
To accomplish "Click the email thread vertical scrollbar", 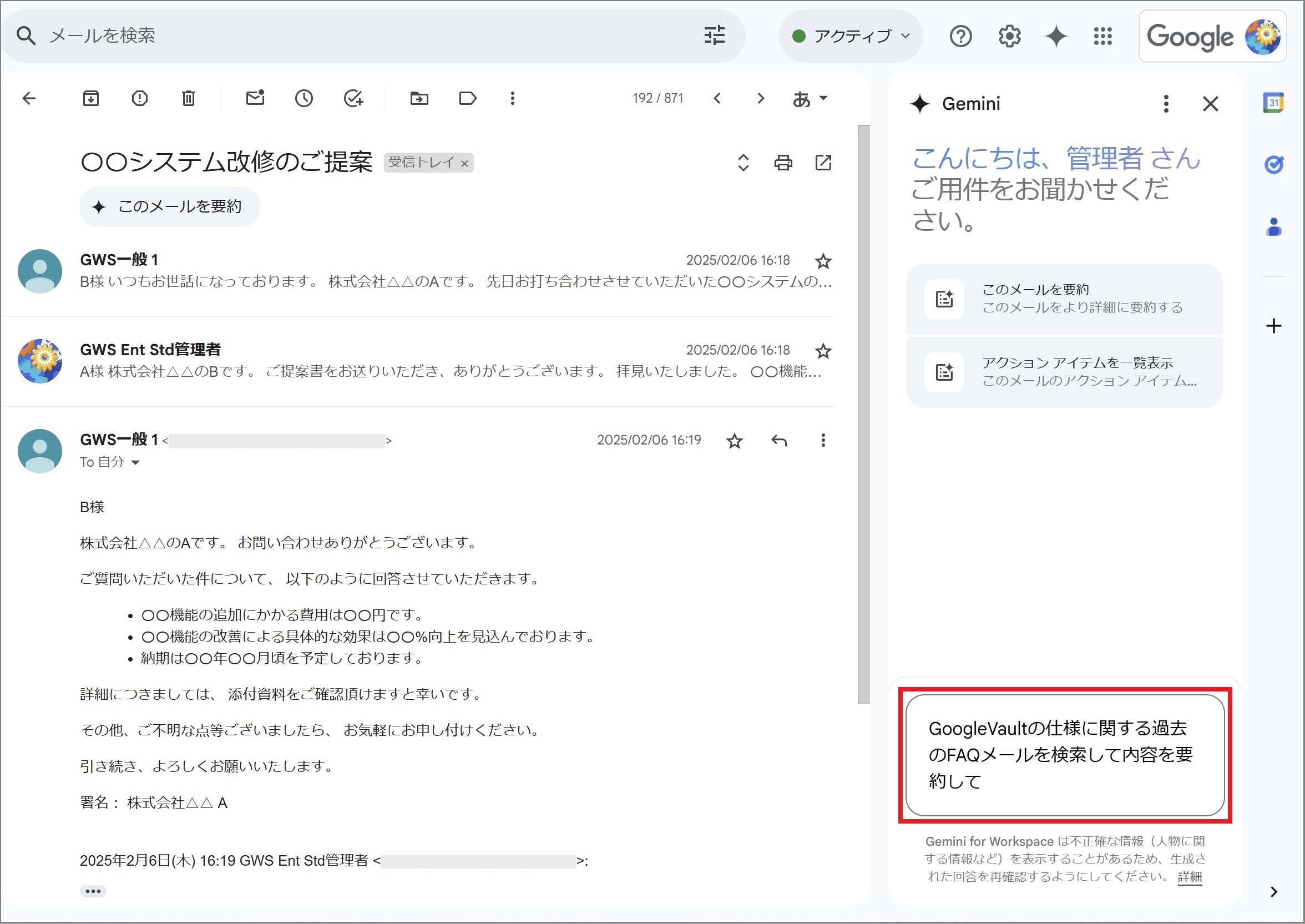I will [x=863, y=413].
